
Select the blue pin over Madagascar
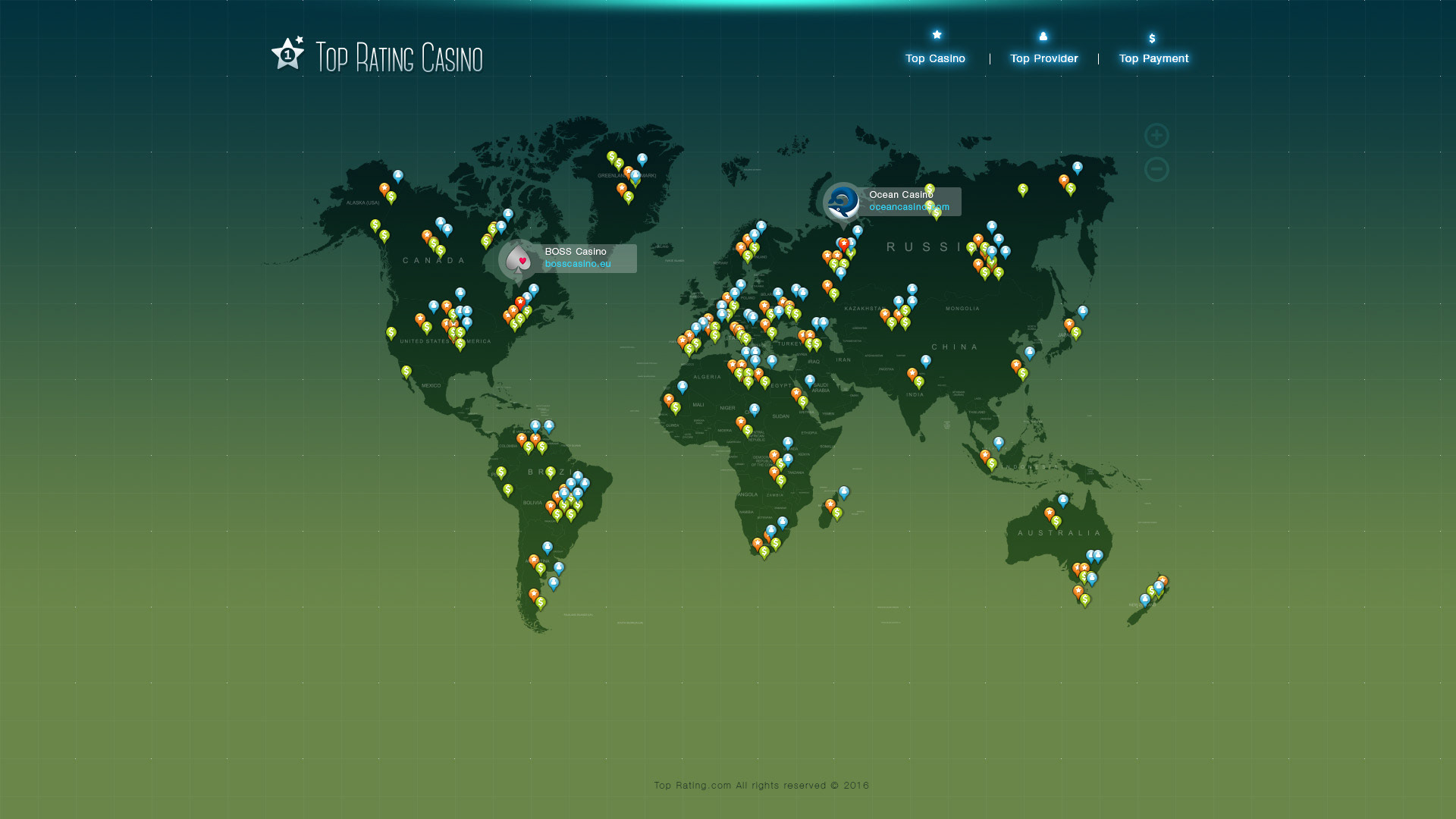pos(844,491)
